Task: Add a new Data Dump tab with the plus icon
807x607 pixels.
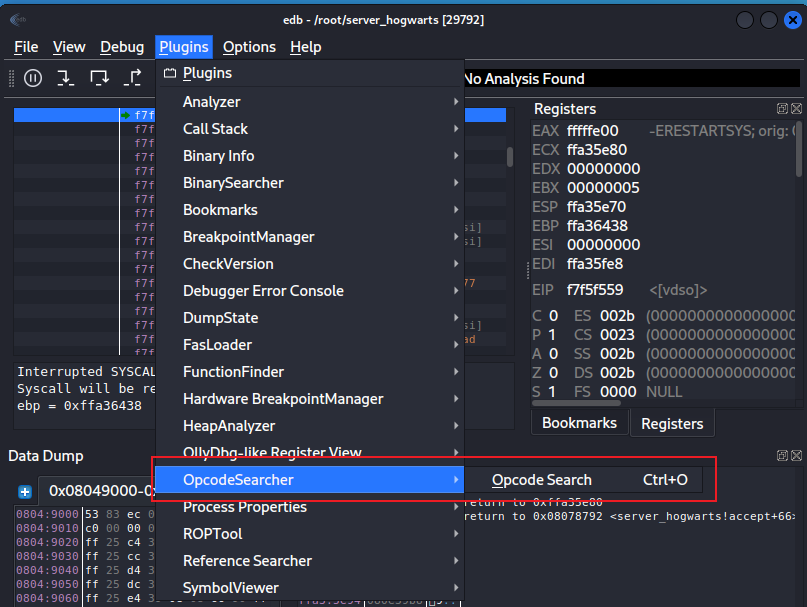Action: [25, 491]
